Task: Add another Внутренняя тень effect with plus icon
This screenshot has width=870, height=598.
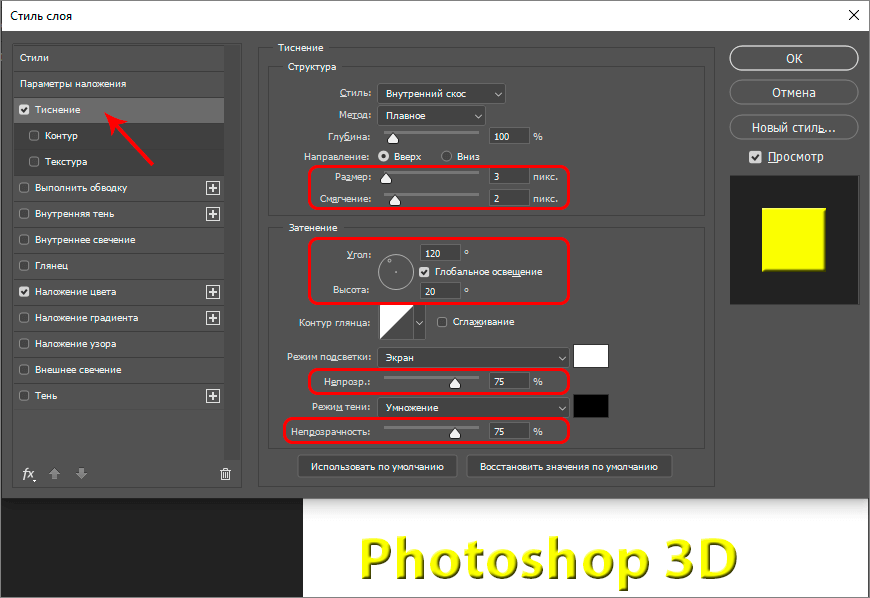Action: [212, 214]
